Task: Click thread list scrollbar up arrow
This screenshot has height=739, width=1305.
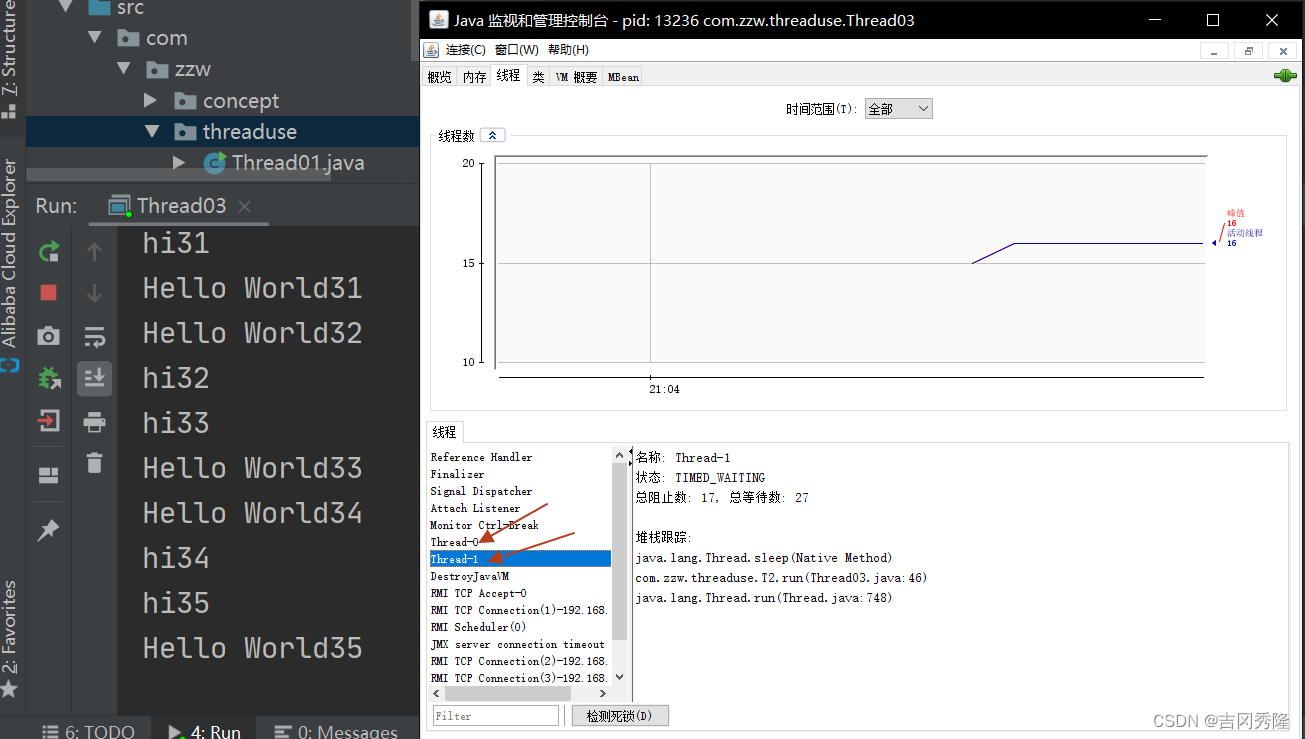Action: click(x=619, y=456)
